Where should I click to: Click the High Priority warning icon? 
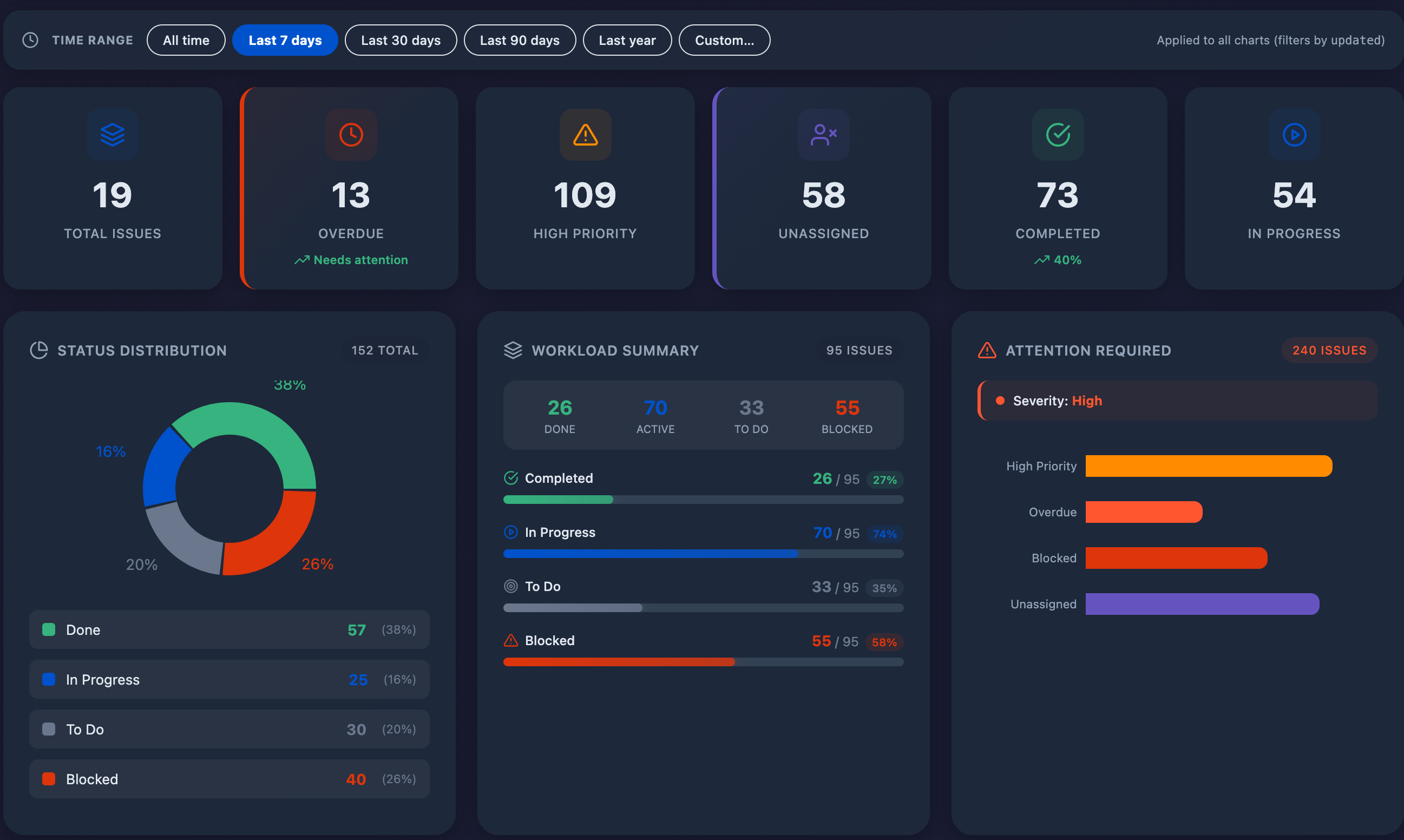coord(585,135)
